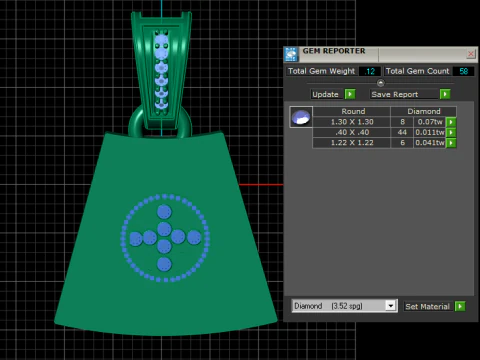The height and width of the screenshot is (360, 480).
Task: Select the 1.30 X 1.30 size cell
Action: point(352,122)
